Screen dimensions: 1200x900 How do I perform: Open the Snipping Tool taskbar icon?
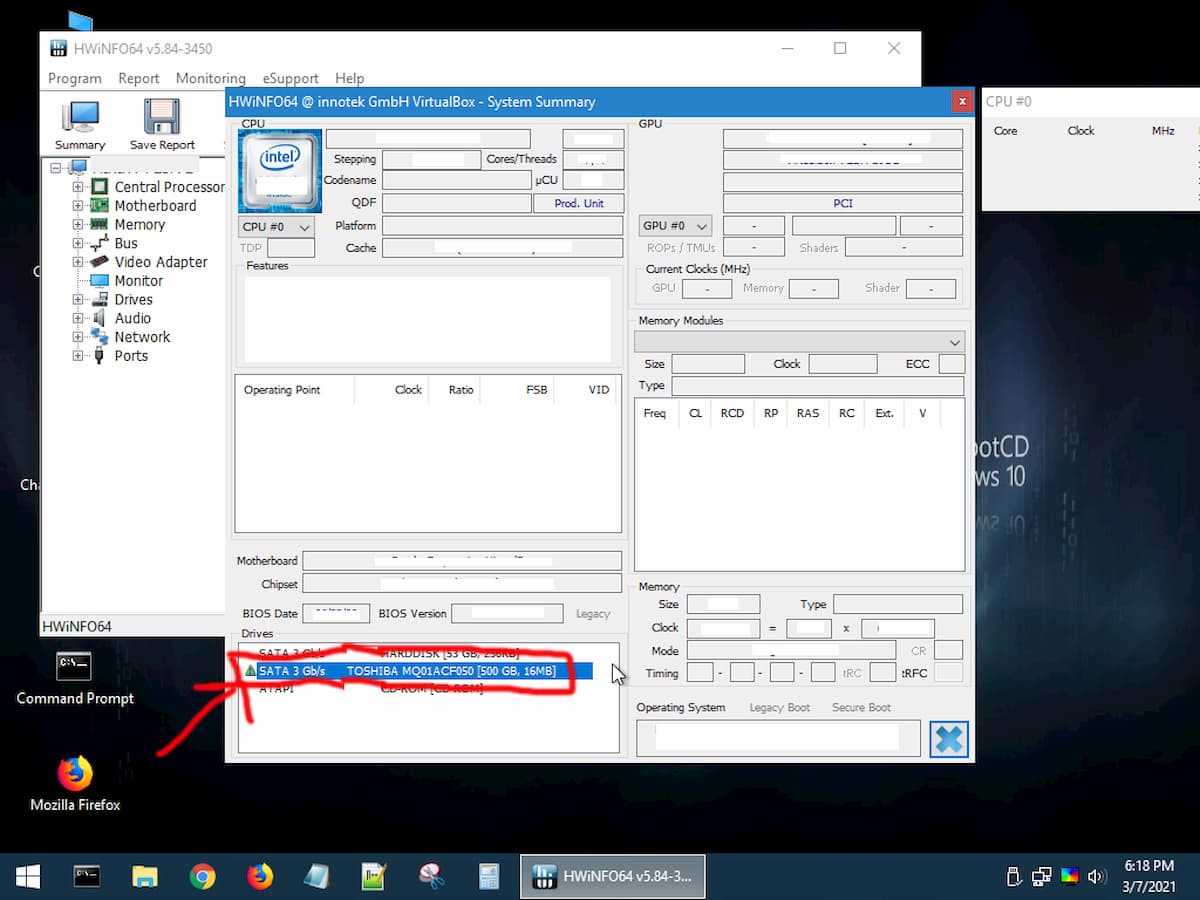coord(431,877)
